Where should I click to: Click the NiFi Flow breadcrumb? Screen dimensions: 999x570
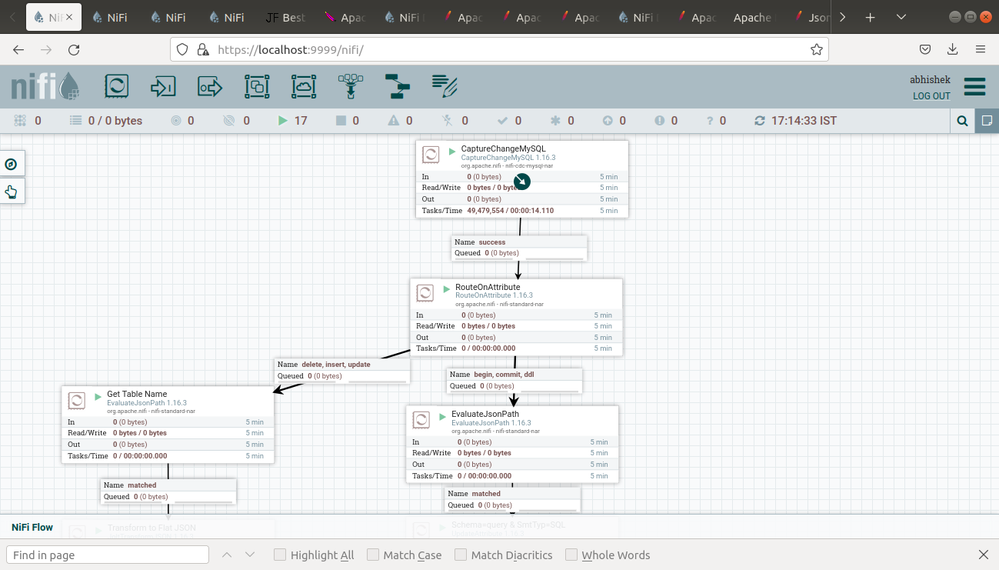click(32, 527)
